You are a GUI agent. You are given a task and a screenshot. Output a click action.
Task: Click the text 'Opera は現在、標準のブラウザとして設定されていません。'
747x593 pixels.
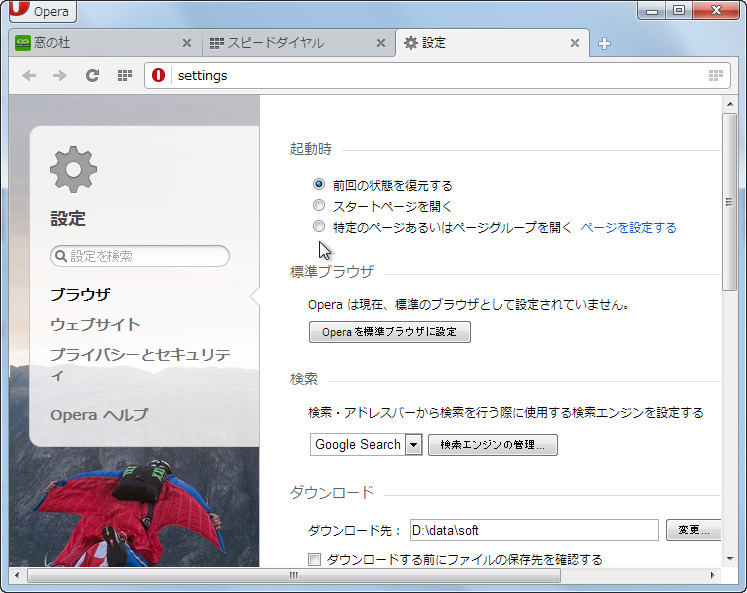click(469, 304)
